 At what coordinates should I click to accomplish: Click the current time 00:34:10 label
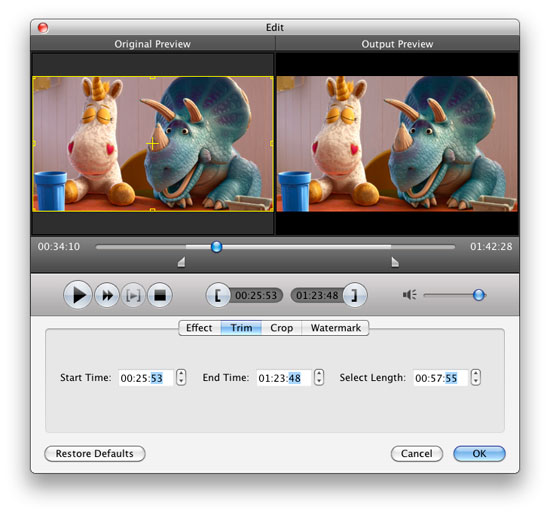tap(59, 247)
